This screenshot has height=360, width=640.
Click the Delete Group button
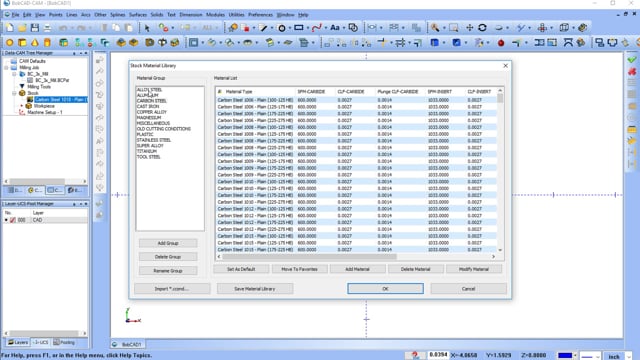click(168, 257)
